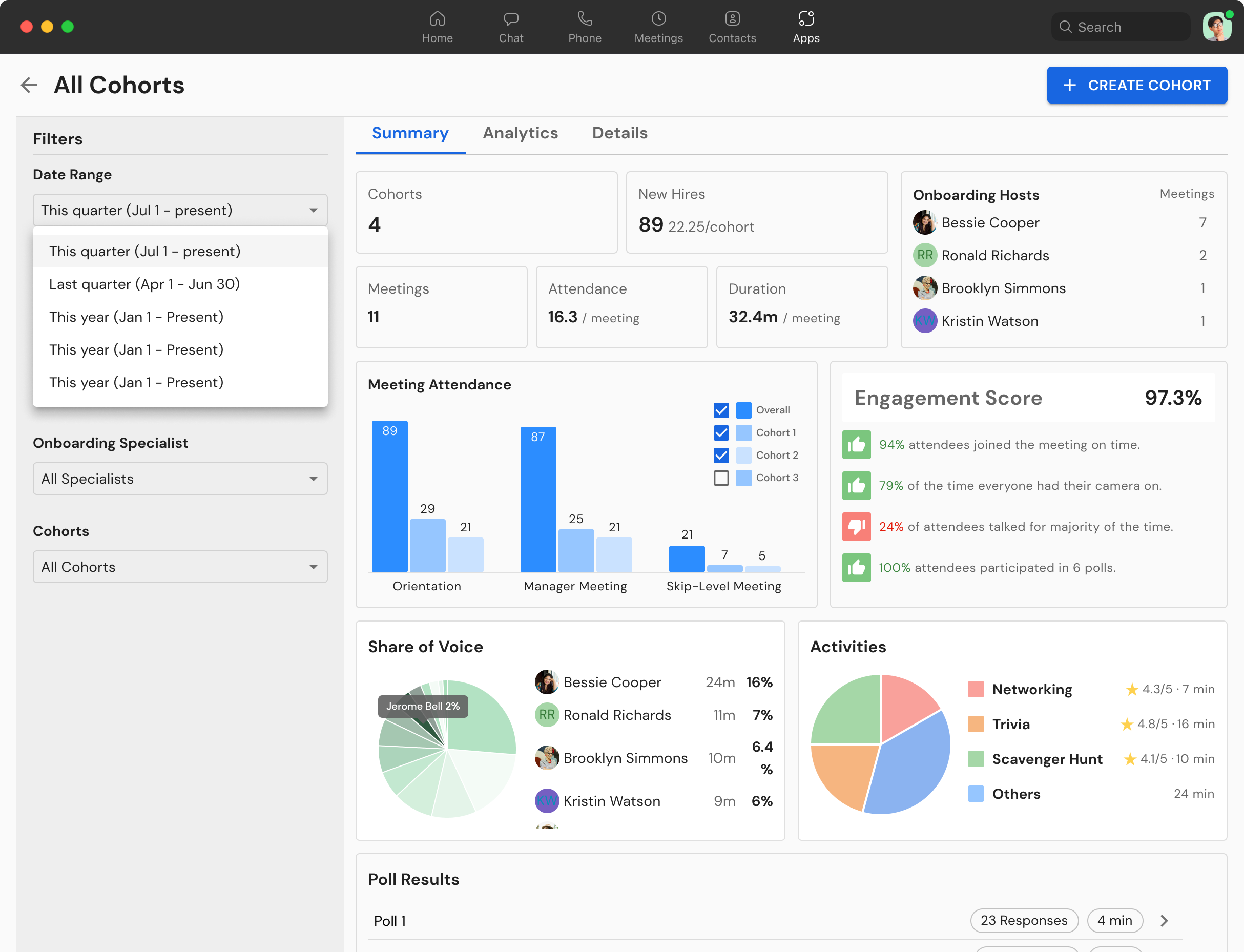1244x952 pixels.
Task: Expand the All Cohorts filter dropdown
Action: [179, 567]
